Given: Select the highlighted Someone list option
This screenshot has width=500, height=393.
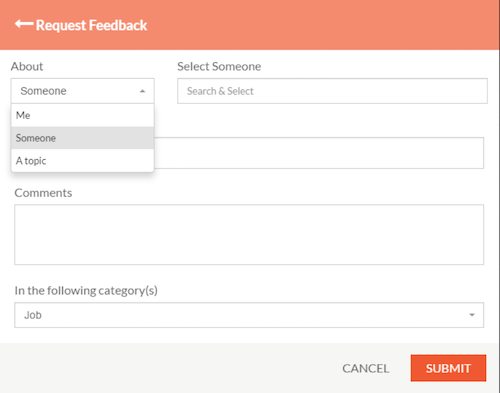Looking at the screenshot, I should [x=82, y=138].
